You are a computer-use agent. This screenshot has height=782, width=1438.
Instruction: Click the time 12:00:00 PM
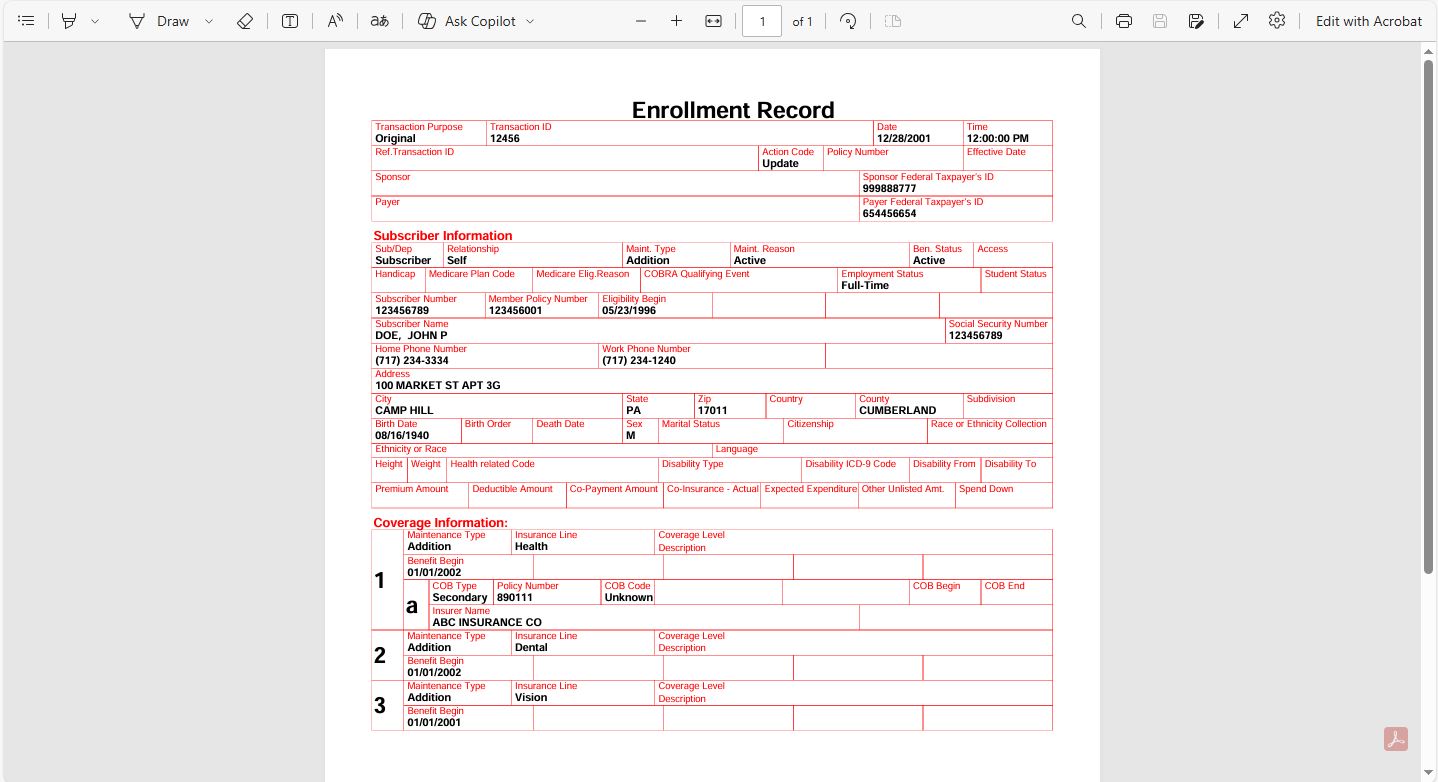[x=998, y=139]
